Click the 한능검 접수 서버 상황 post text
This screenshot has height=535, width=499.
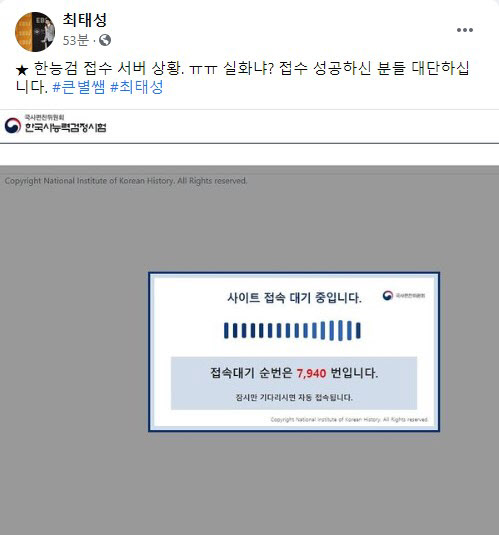(x=109, y=69)
